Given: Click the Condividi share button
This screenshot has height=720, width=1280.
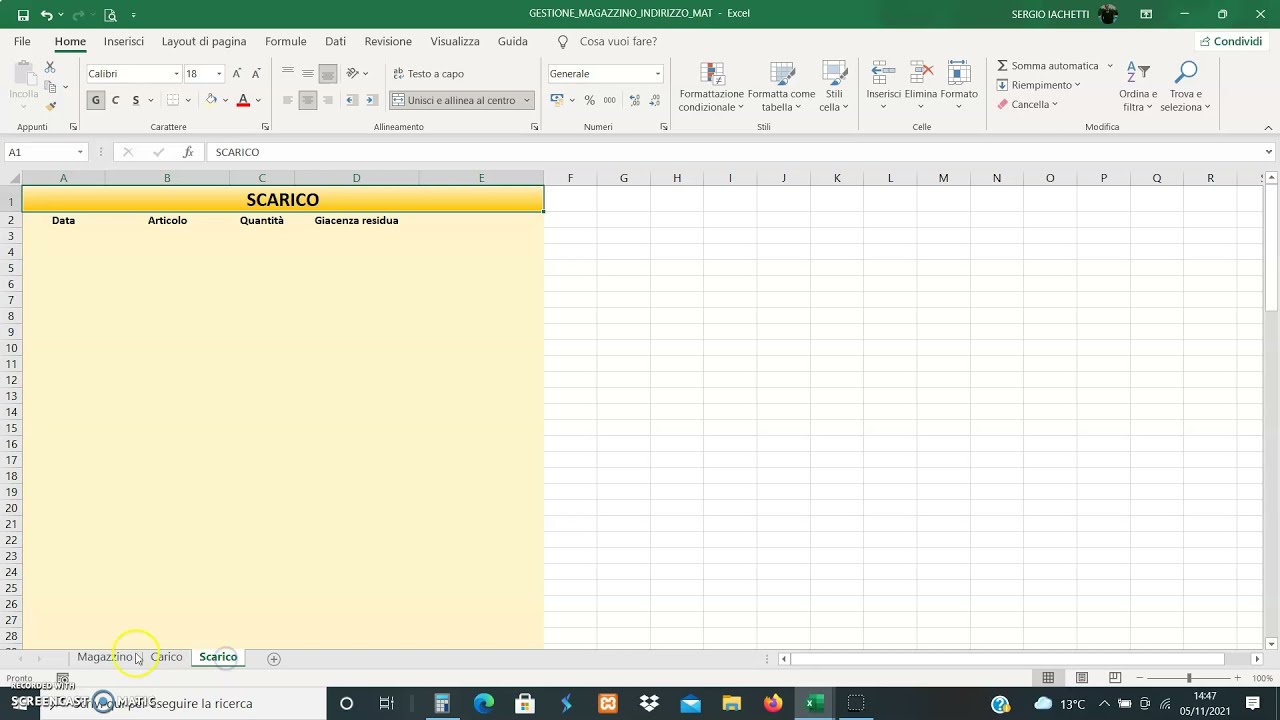Looking at the screenshot, I should tap(1231, 42).
